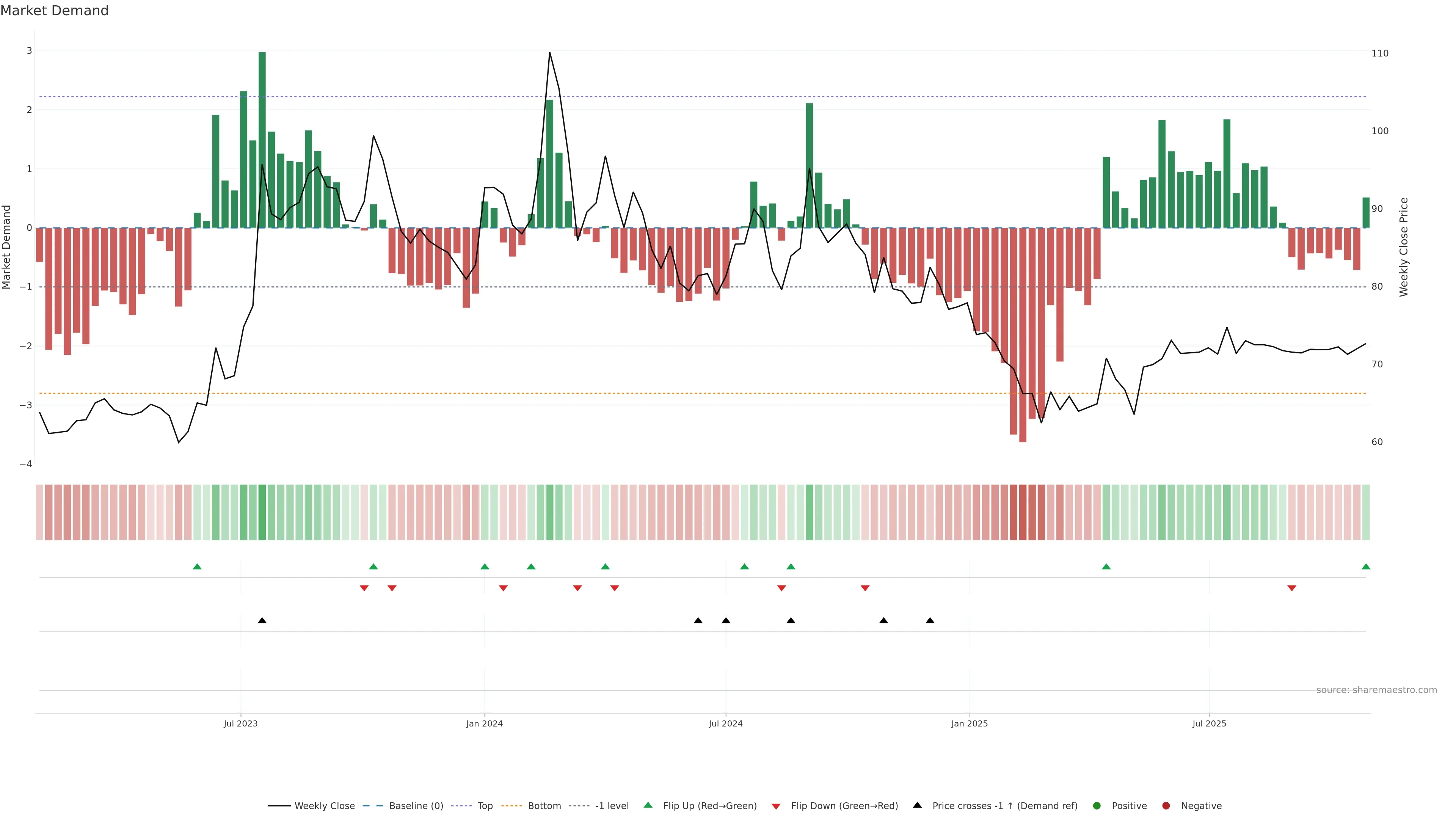Toggle the Flip Down legend triangle icon
The image size is (1456, 819).
(x=776, y=806)
